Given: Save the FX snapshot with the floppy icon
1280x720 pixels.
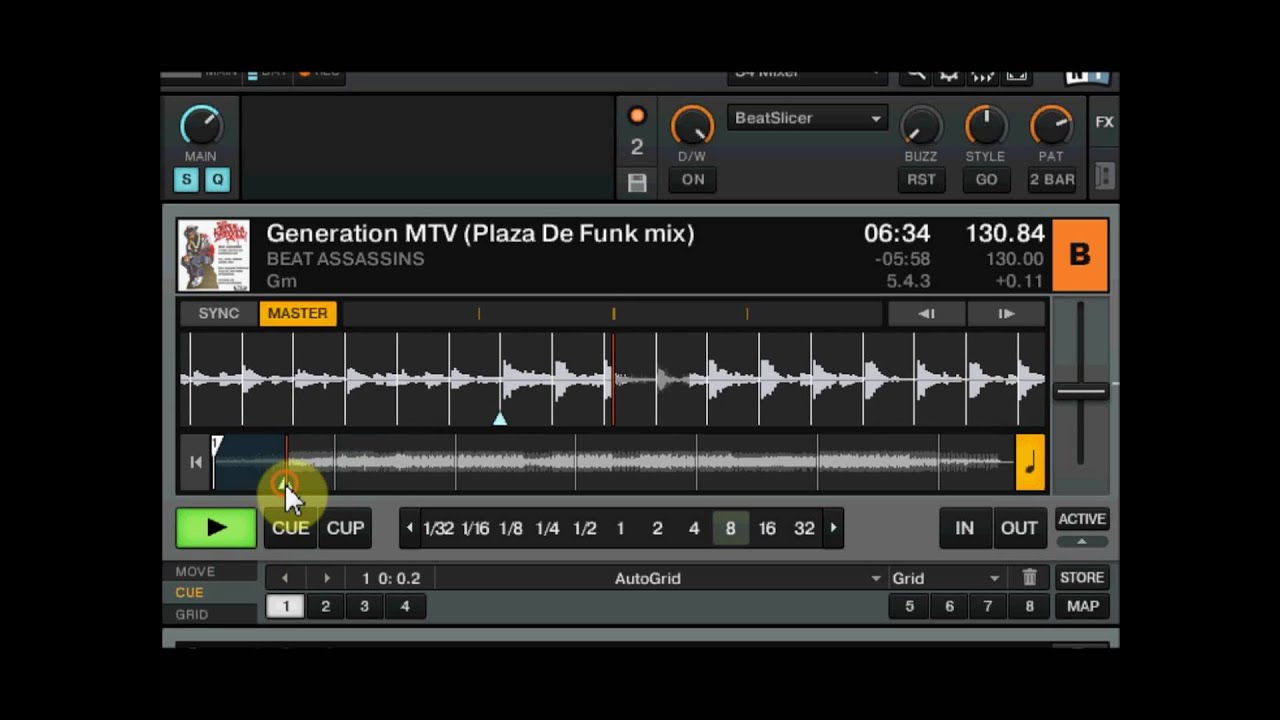Looking at the screenshot, I should click(x=637, y=182).
